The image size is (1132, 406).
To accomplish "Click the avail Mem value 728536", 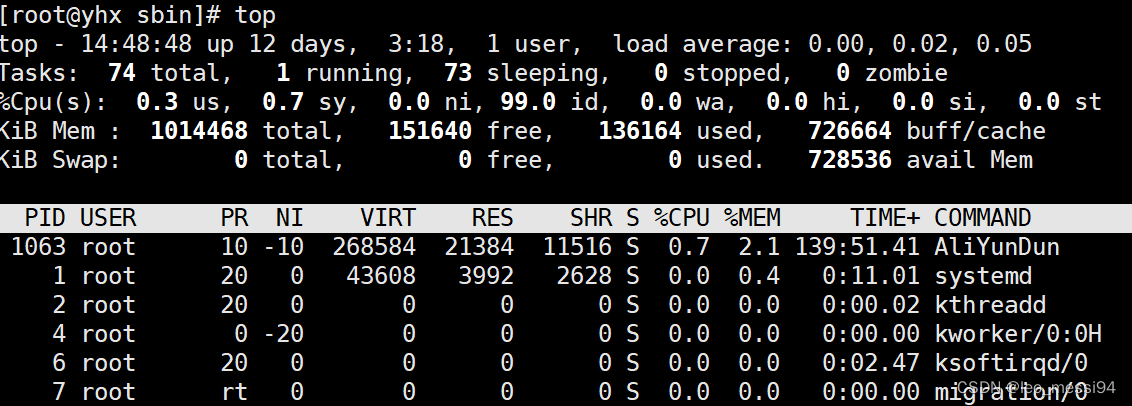I will click(x=850, y=160).
